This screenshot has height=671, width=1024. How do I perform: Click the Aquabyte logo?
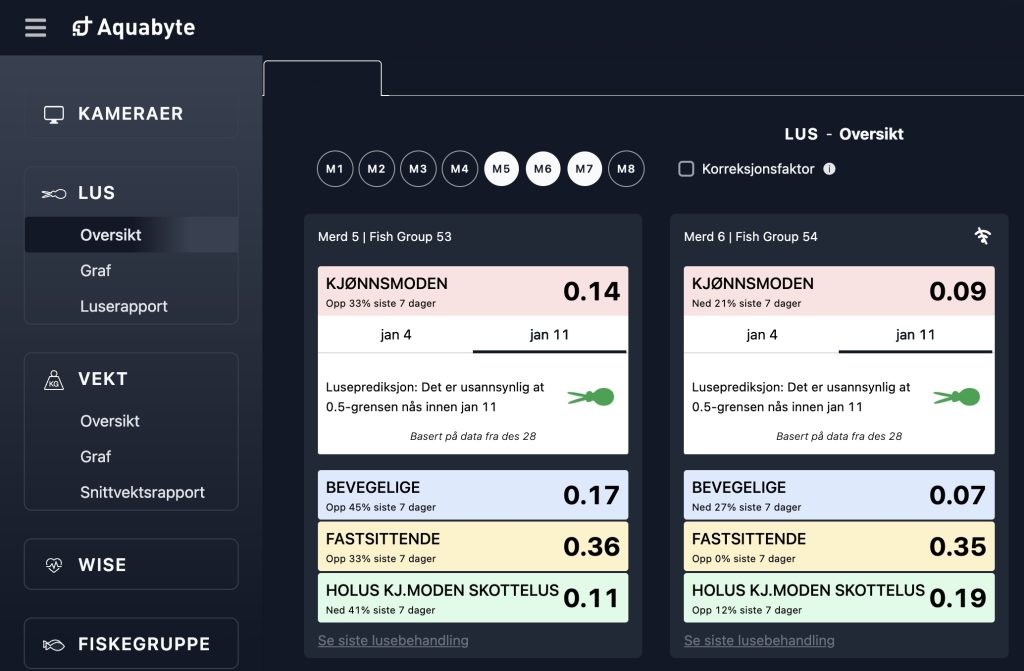pyautogui.click(x=134, y=28)
